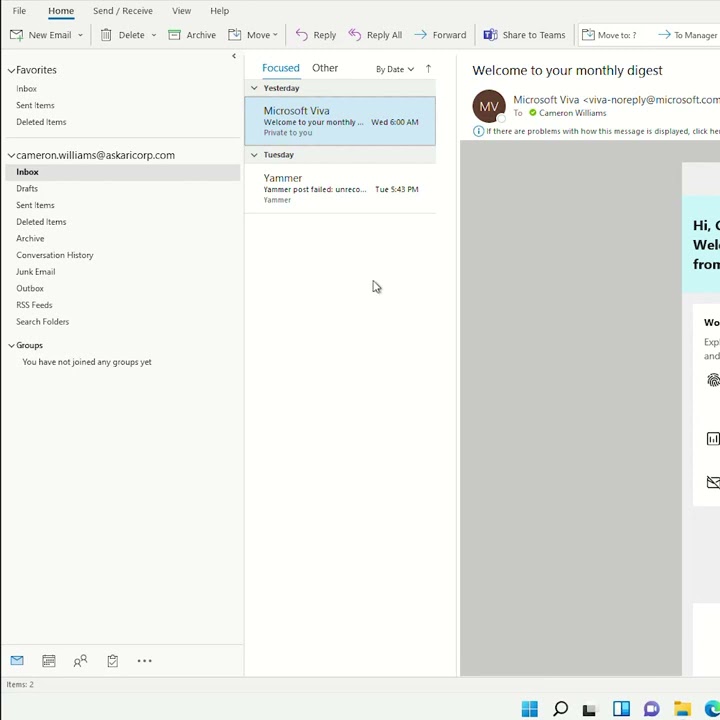The height and width of the screenshot is (720, 720).
Task: Open Search Folders
Action: coord(43,321)
